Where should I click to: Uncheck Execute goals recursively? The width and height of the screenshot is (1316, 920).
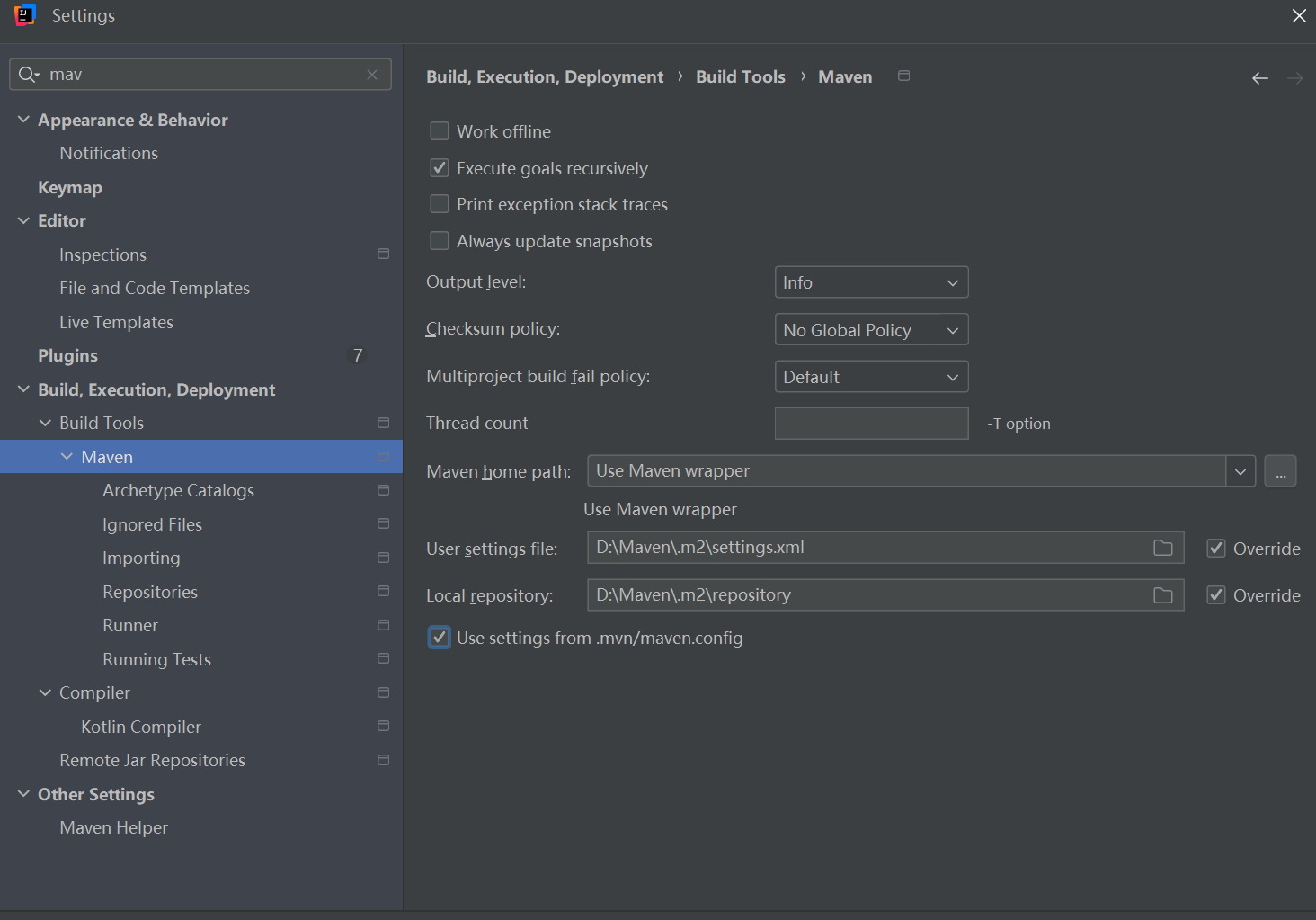(x=440, y=168)
